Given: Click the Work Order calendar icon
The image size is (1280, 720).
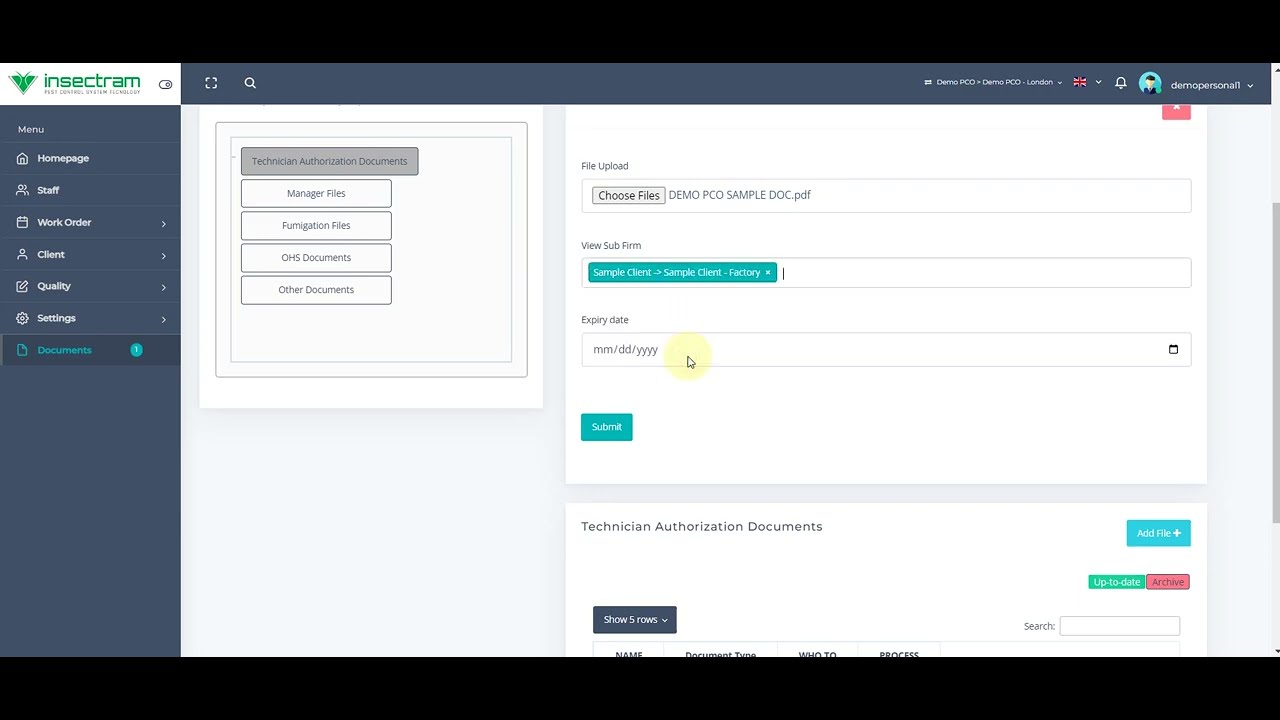Looking at the screenshot, I should point(22,222).
